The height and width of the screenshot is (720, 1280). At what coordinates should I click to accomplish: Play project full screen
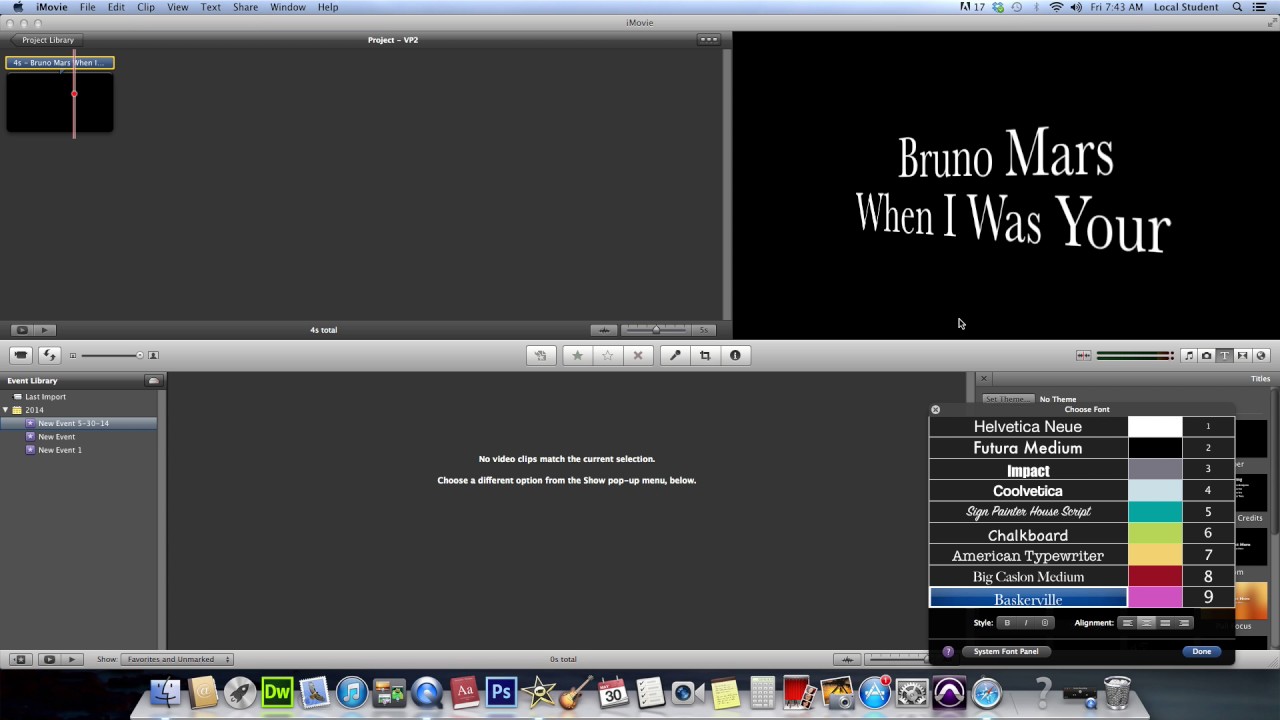pyautogui.click(x=22, y=330)
